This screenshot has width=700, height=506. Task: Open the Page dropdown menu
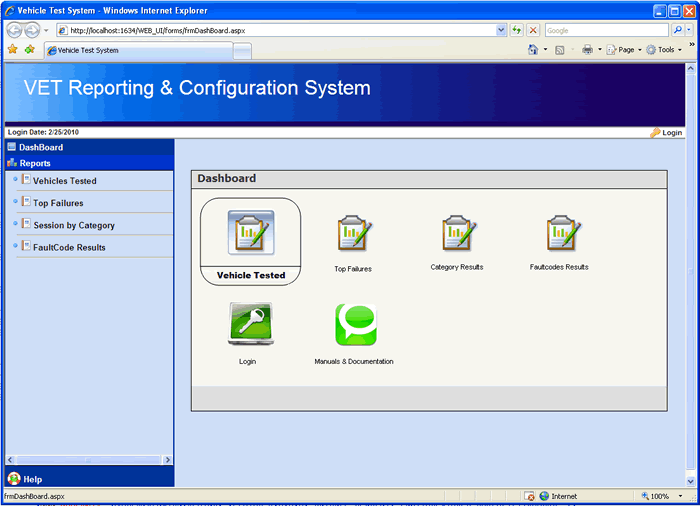(626, 50)
